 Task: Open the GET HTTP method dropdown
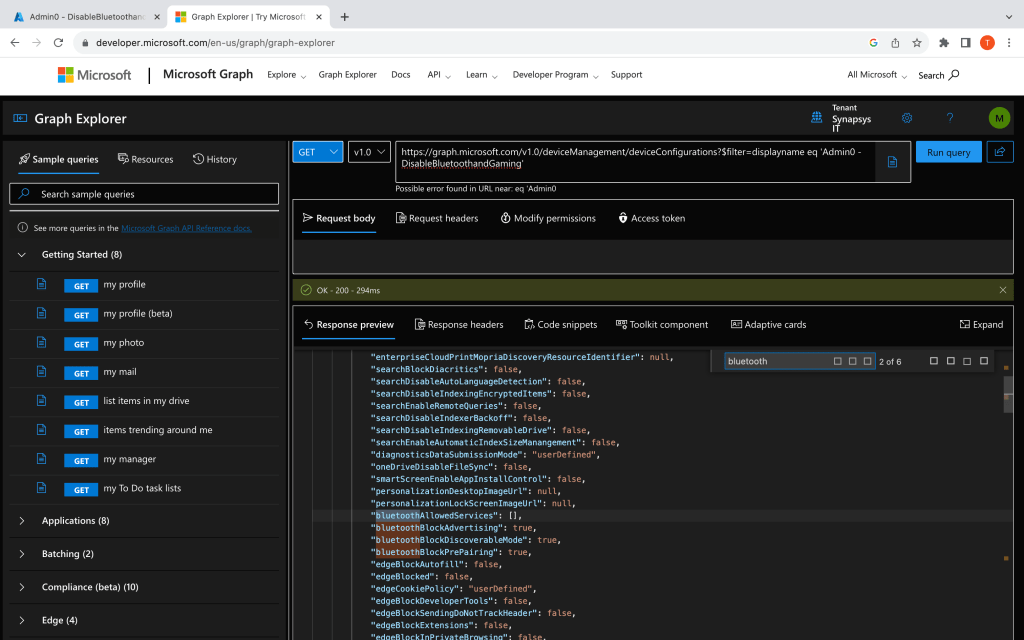pos(317,152)
